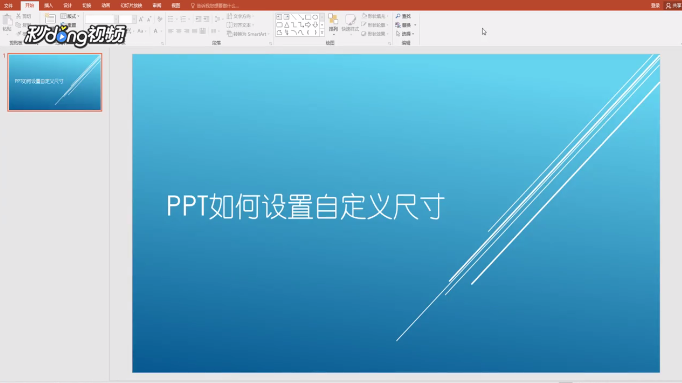Toggle align text right
The width and height of the screenshot is (682, 383).
pos(187,31)
